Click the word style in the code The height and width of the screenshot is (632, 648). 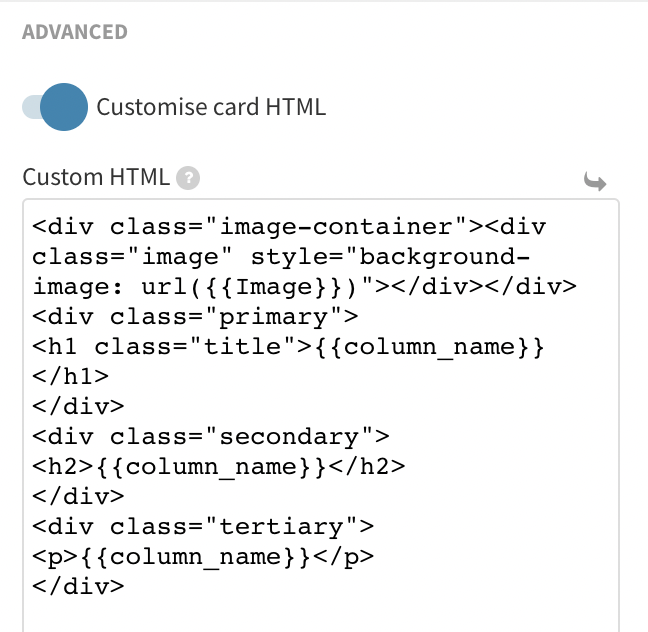point(290,257)
